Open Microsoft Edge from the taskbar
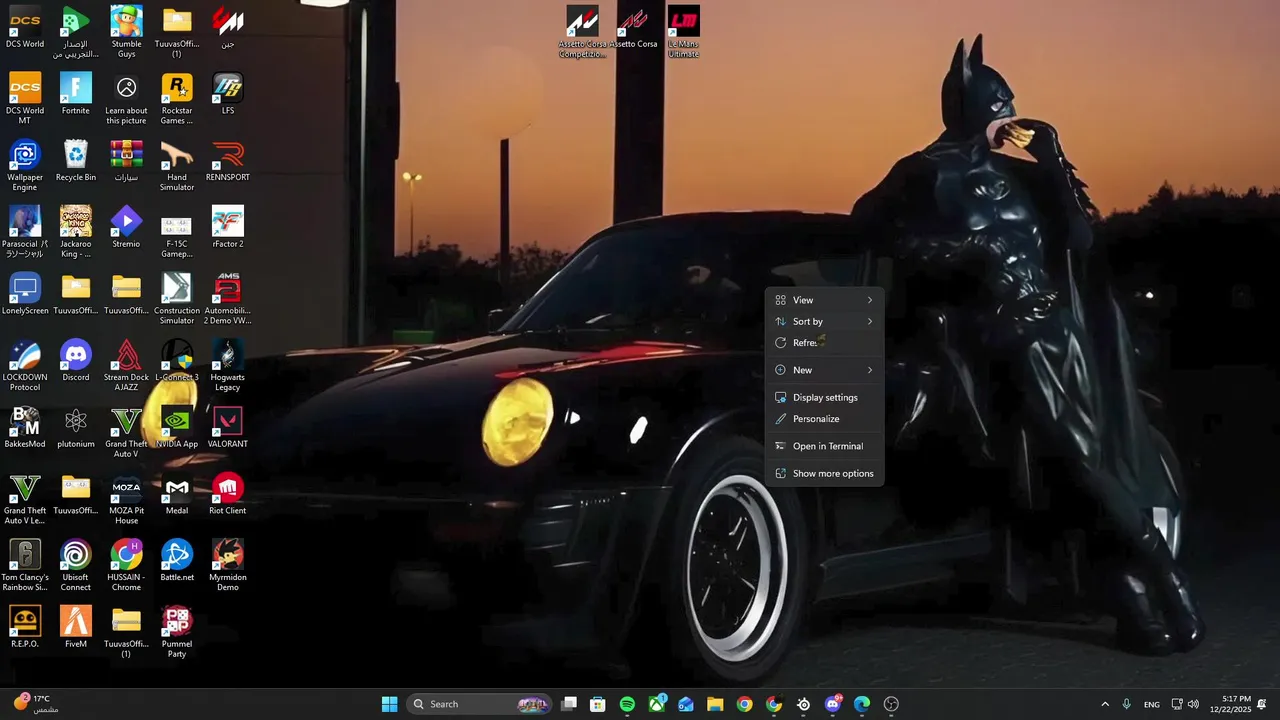Image resolution: width=1280 pixels, height=720 pixels. (862, 704)
